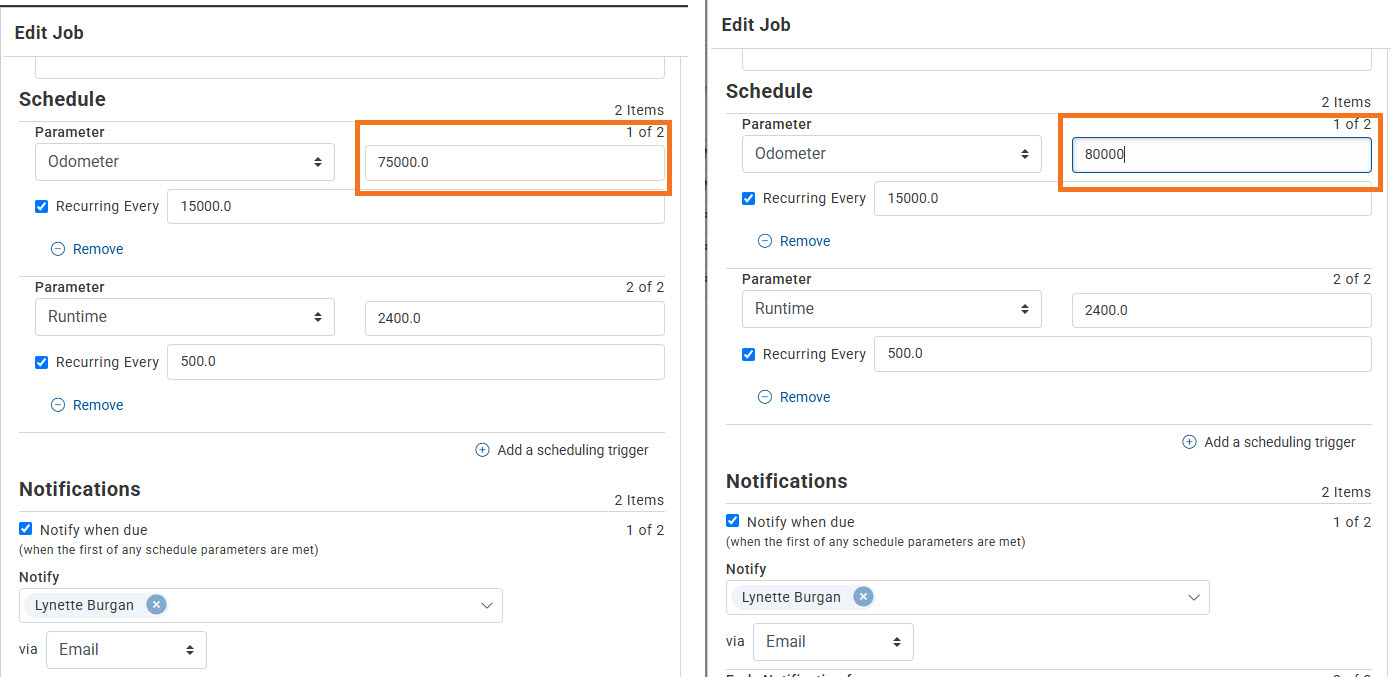The width and height of the screenshot is (1391, 677).
Task: Open right Runtime parameter dropdown
Action: 892,309
